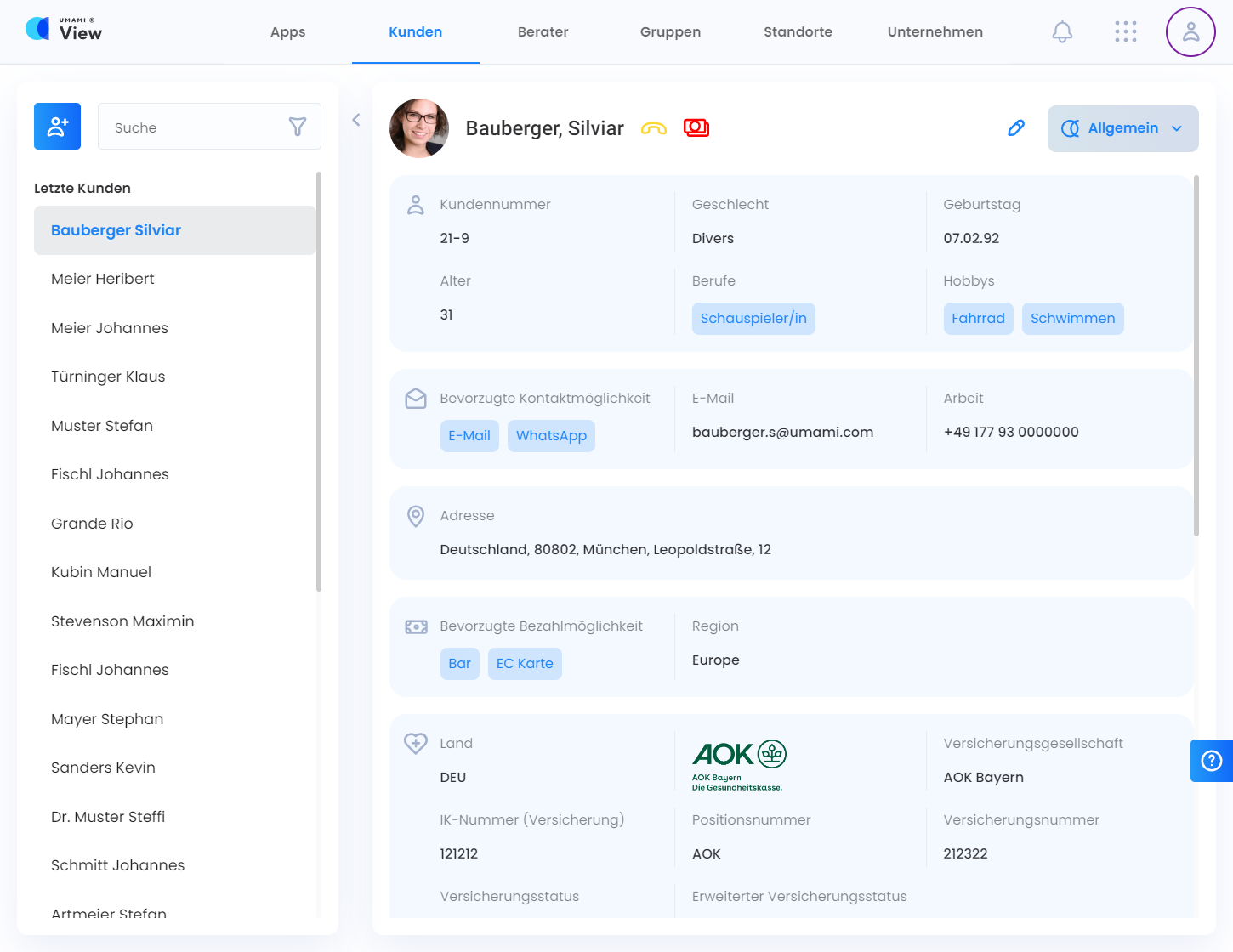Click the red money icon beside name
1233x952 pixels.
[696, 127]
